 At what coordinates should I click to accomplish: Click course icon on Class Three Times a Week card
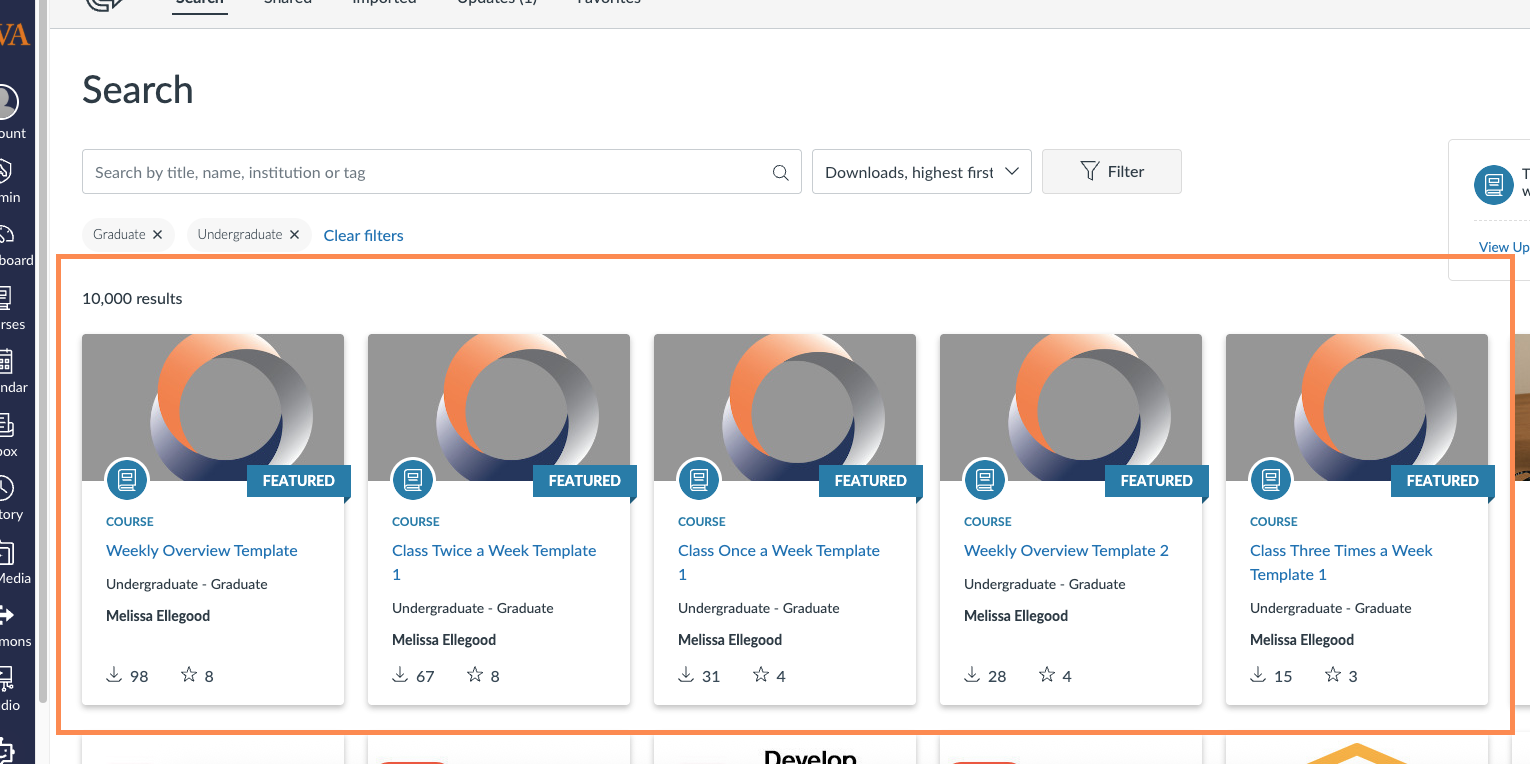point(1271,480)
